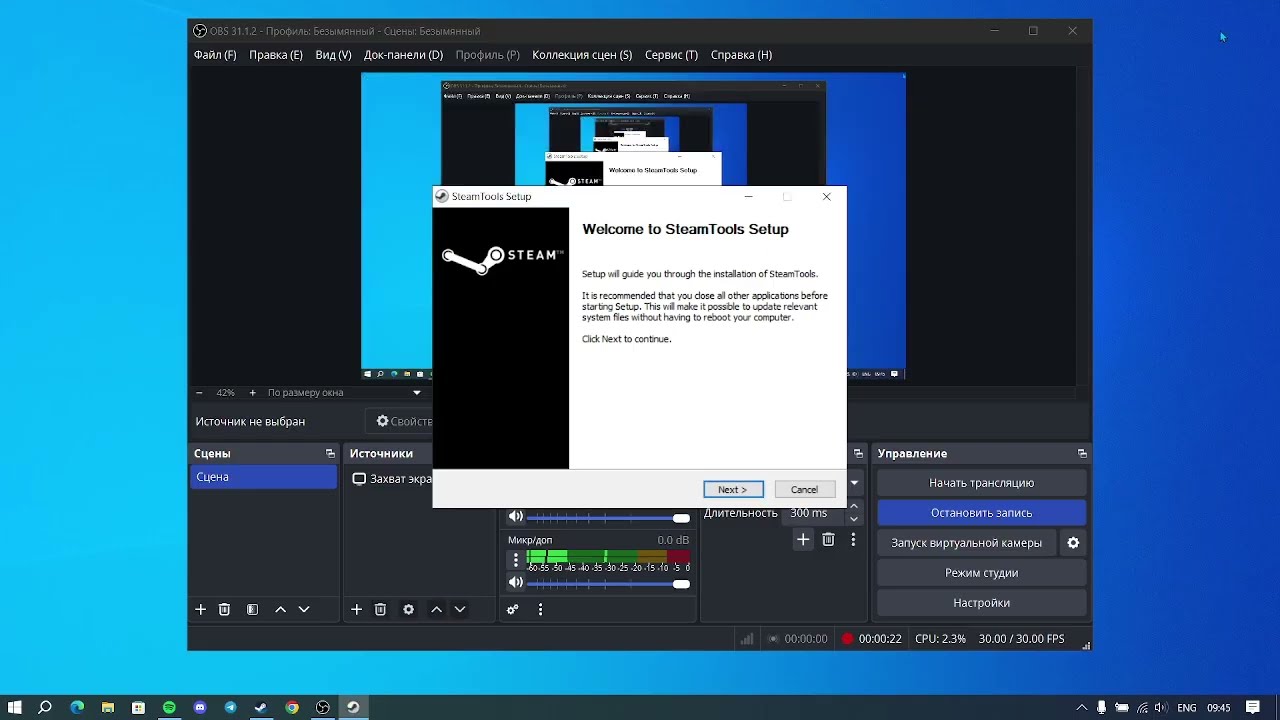Click Источник не выбран label
1280x720 pixels.
coord(250,422)
